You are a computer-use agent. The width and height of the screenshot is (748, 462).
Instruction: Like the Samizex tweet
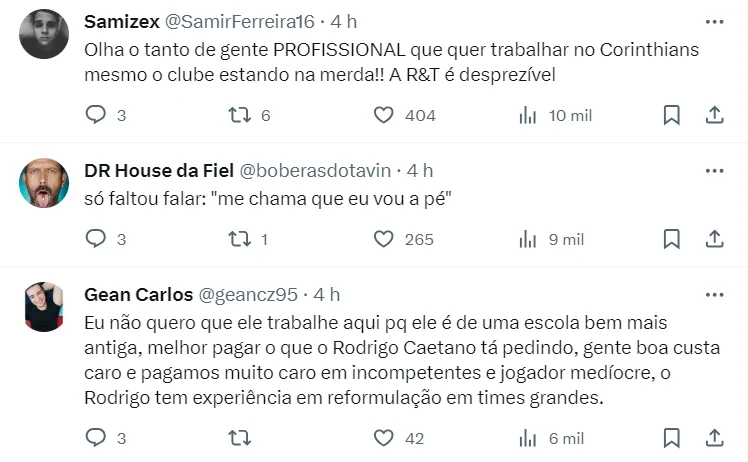tap(383, 115)
